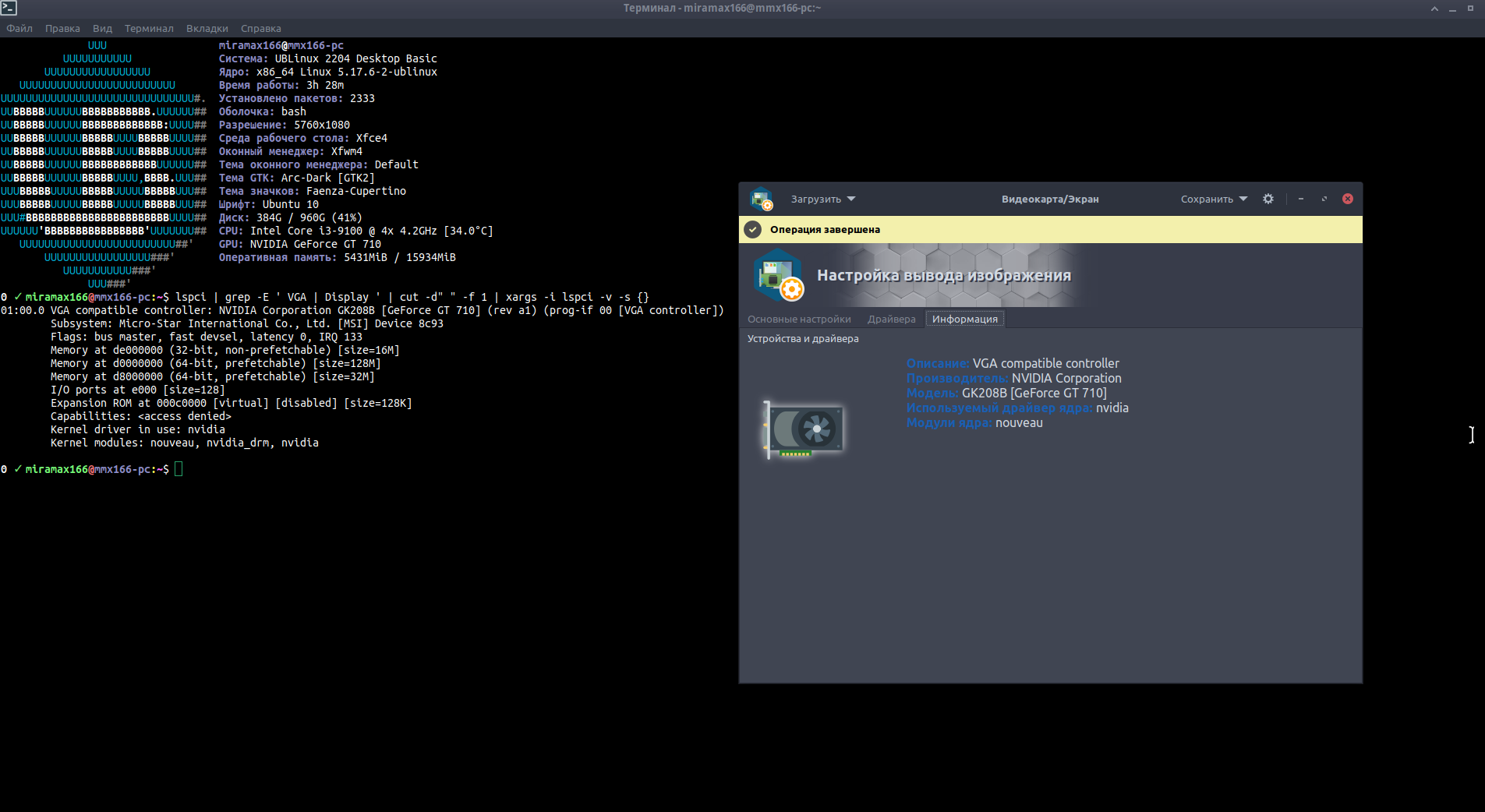The height and width of the screenshot is (812, 1485).
Task: Click the large display settings banner icon
Action: coord(778,276)
